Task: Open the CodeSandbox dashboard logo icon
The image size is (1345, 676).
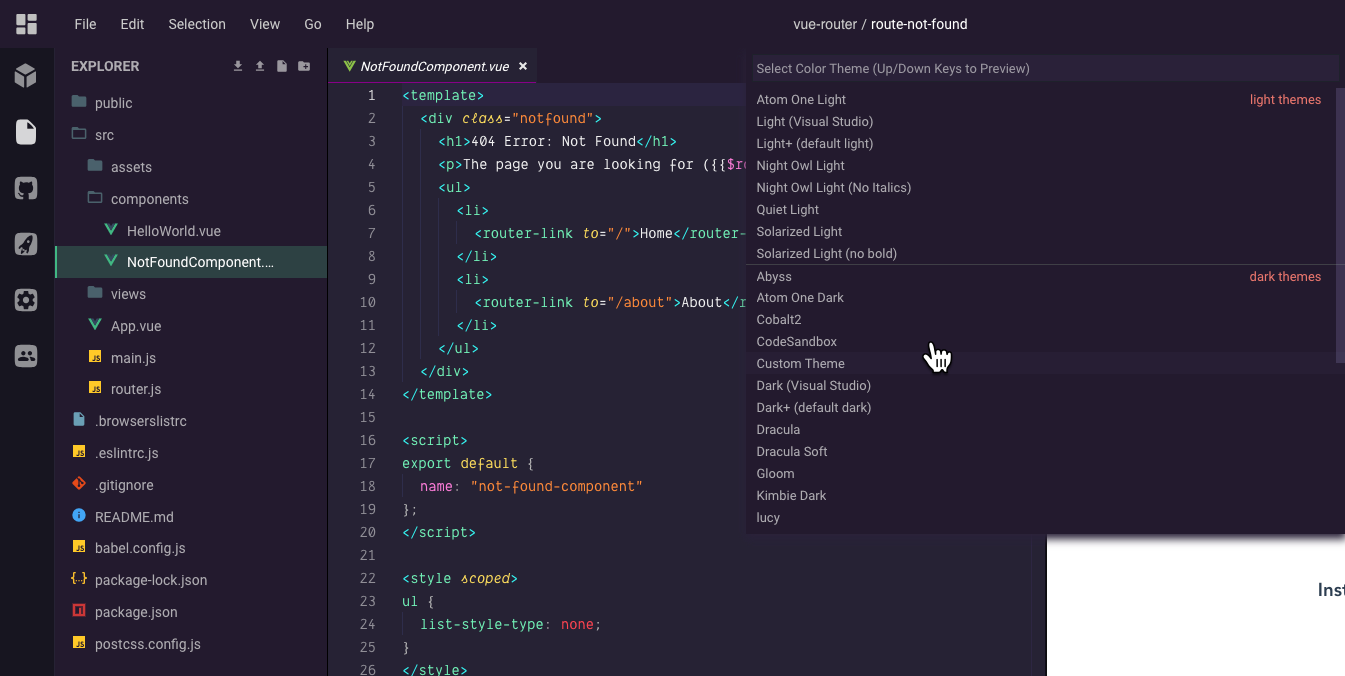Action: point(26,24)
